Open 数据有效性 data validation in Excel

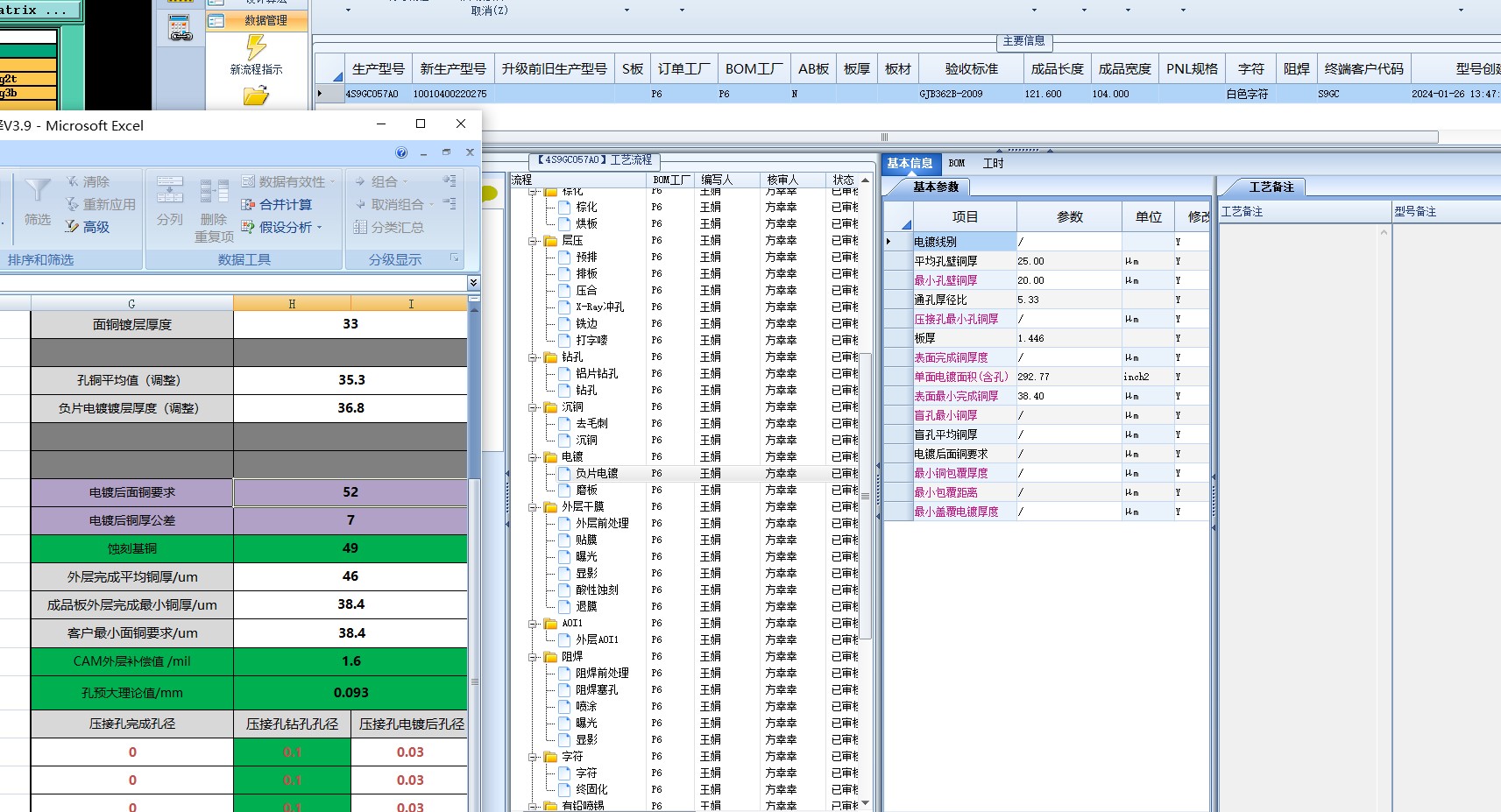click(288, 181)
